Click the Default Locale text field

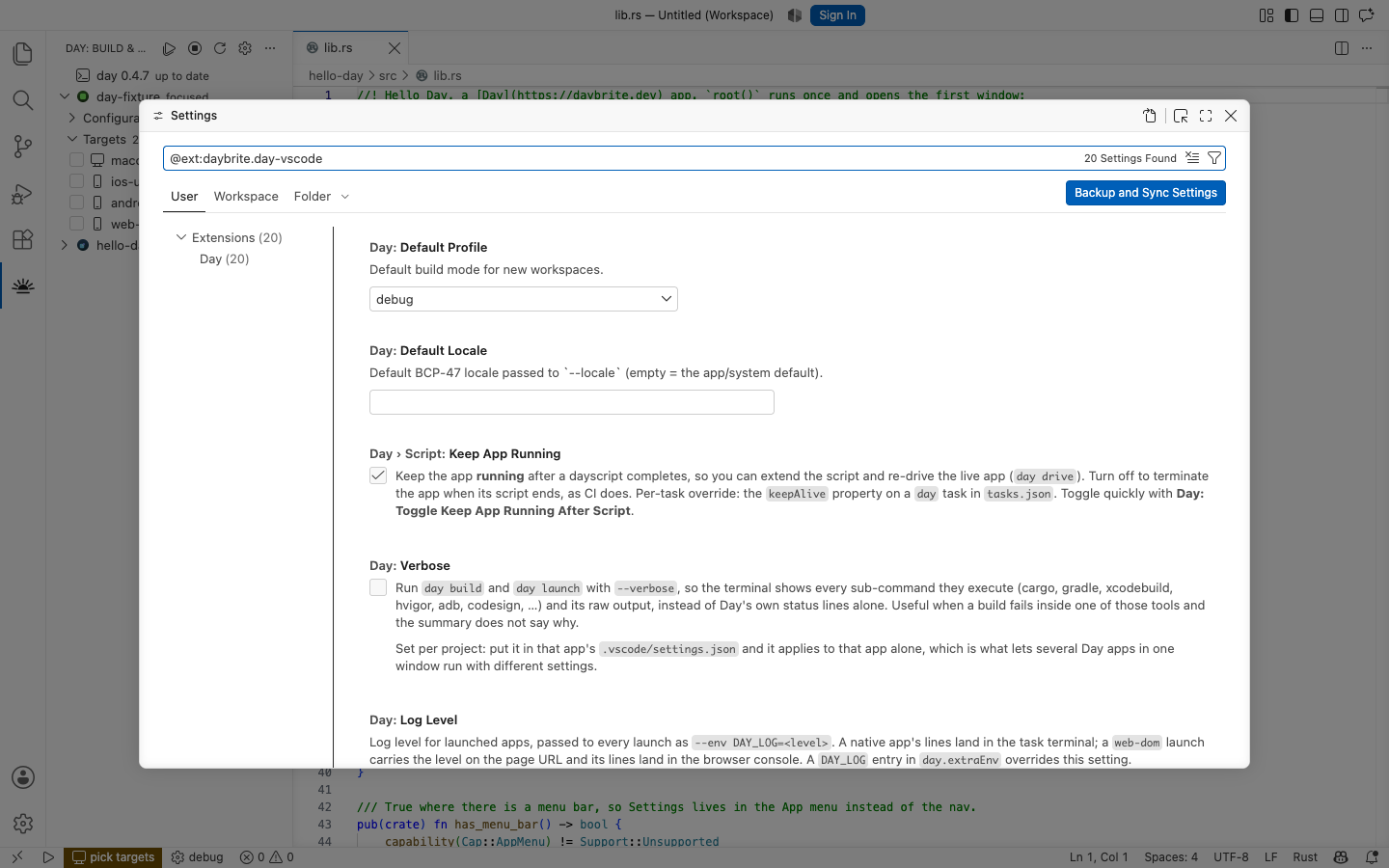point(572,402)
